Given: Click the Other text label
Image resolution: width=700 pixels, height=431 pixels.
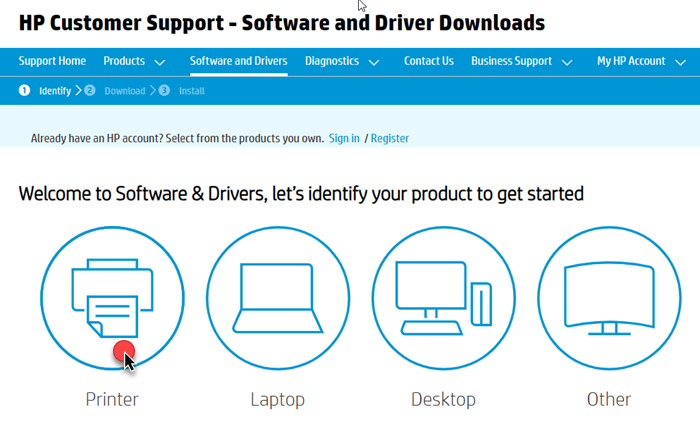Looking at the screenshot, I should pos(609,399).
